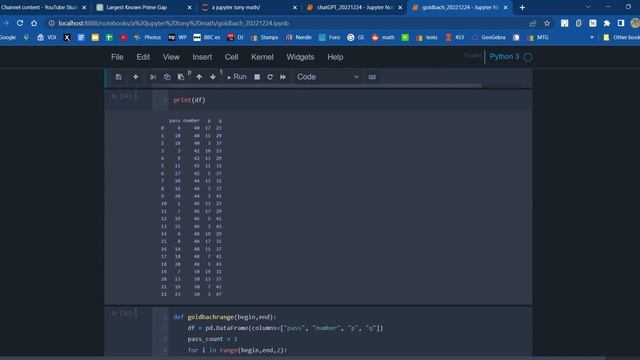This screenshot has height=360, width=640.
Task: Open the Help menu
Action: coord(335,57)
